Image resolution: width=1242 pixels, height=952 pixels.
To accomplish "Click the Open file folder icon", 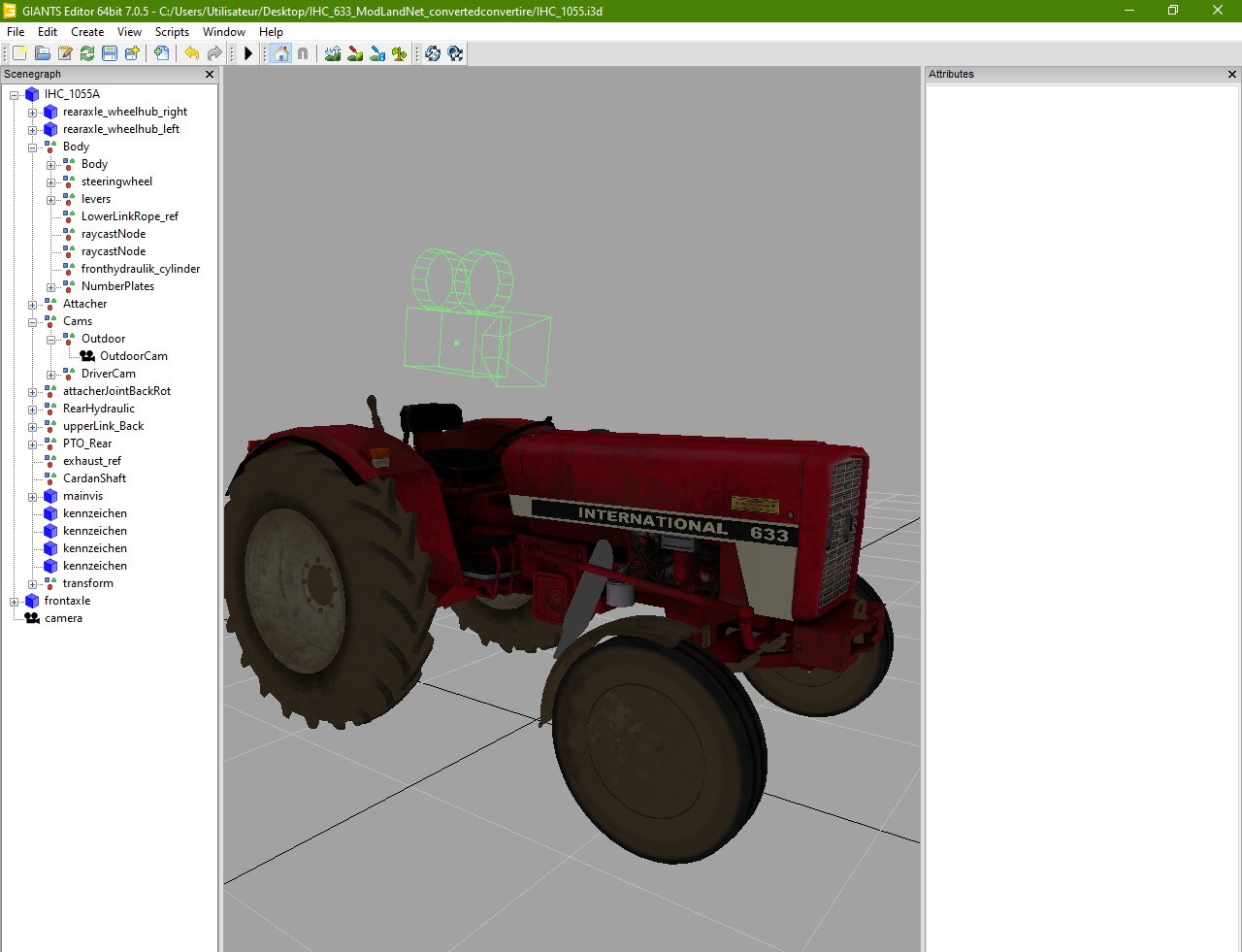I will 43,53.
